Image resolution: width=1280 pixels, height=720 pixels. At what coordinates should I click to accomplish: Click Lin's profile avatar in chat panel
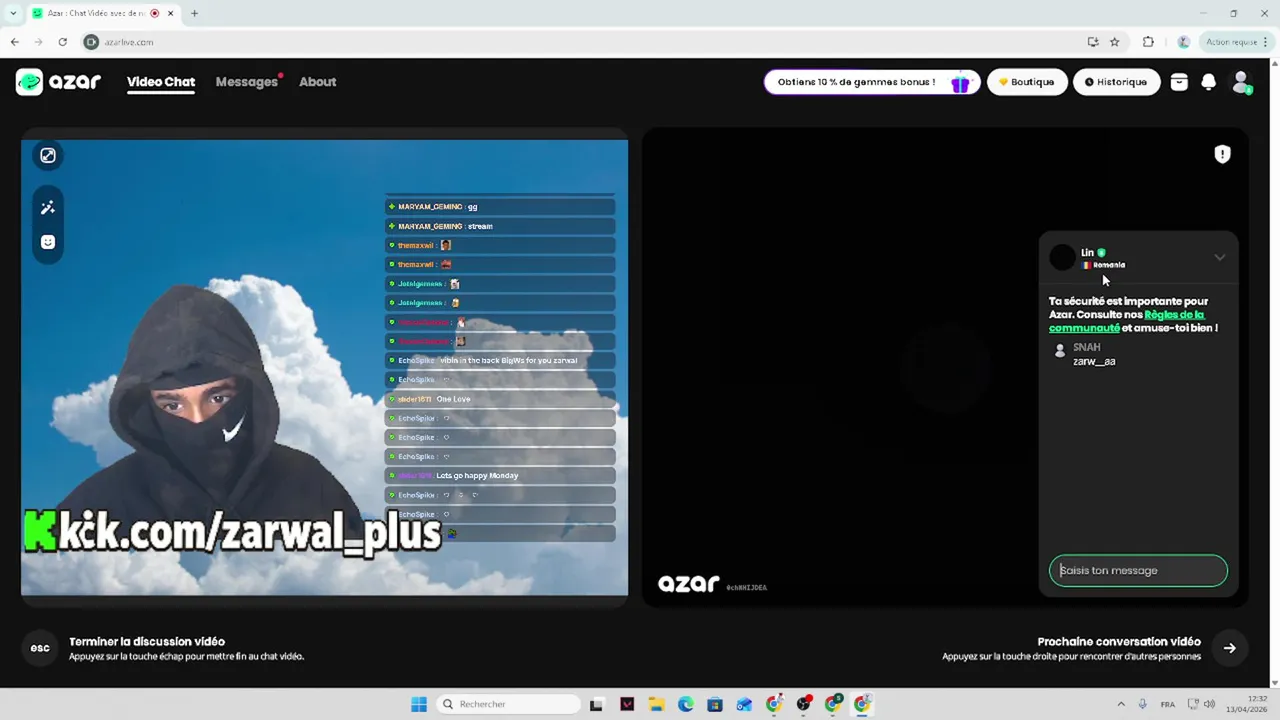1062,258
